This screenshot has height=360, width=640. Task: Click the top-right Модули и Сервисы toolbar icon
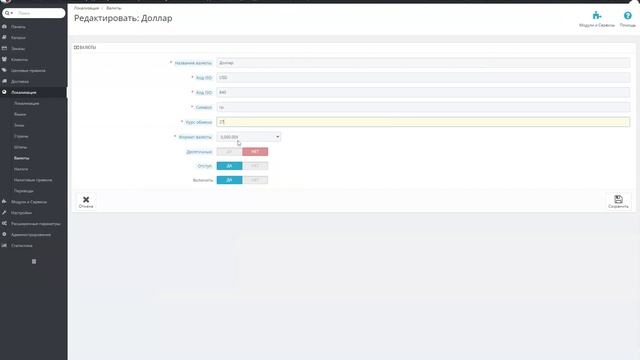coord(597,16)
